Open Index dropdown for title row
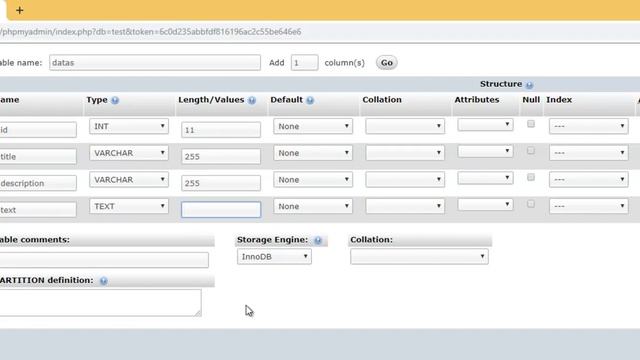640x360 pixels. click(589, 153)
